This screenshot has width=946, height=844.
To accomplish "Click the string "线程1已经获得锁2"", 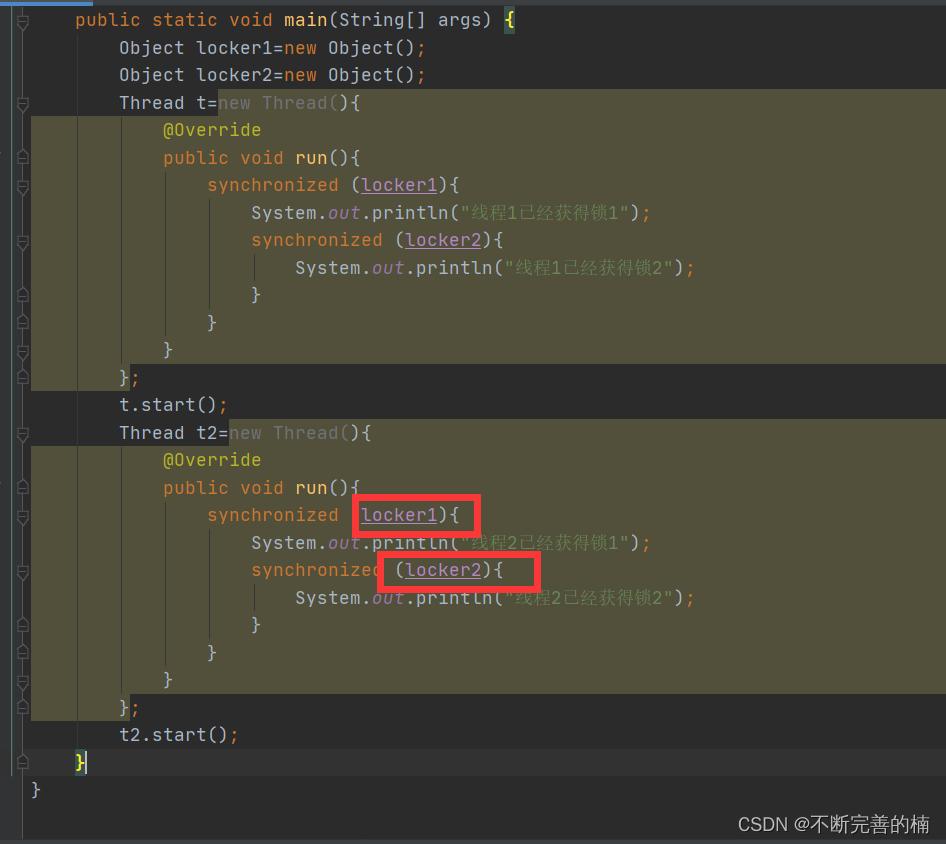I will pyautogui.click(x=589, y=267).
